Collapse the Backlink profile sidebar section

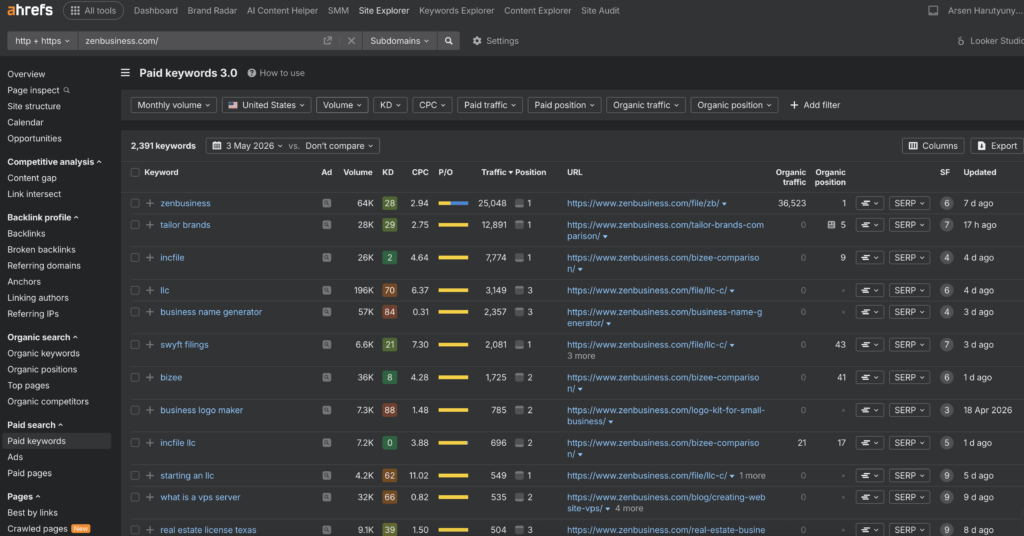42,217
